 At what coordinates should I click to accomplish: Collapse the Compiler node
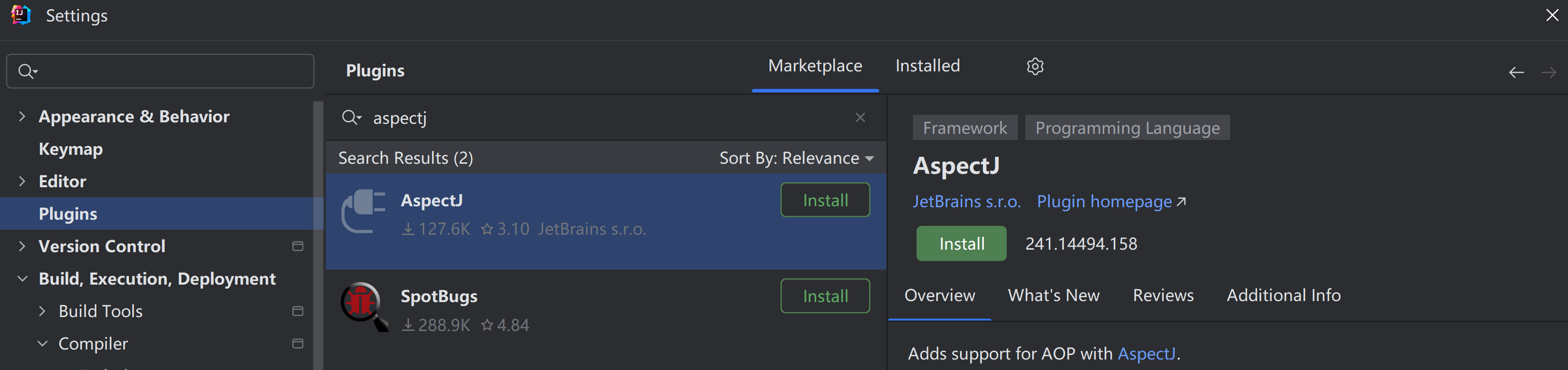(x=42, y=344)
